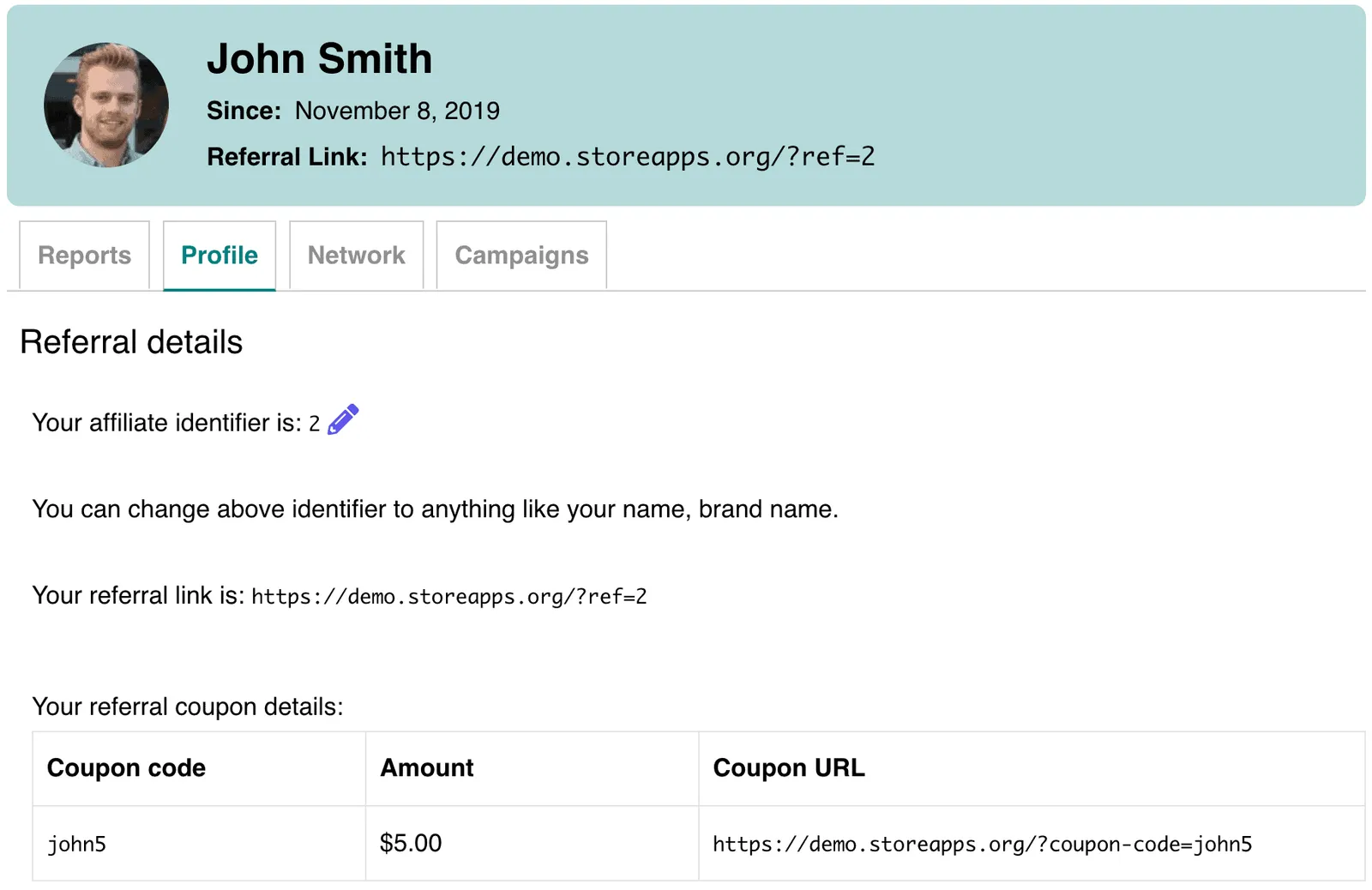Image resolution: width=1372 pixels, height=890 pixels.
Task: Click 'You can change above identifier' text
Action: coord(435,509)
